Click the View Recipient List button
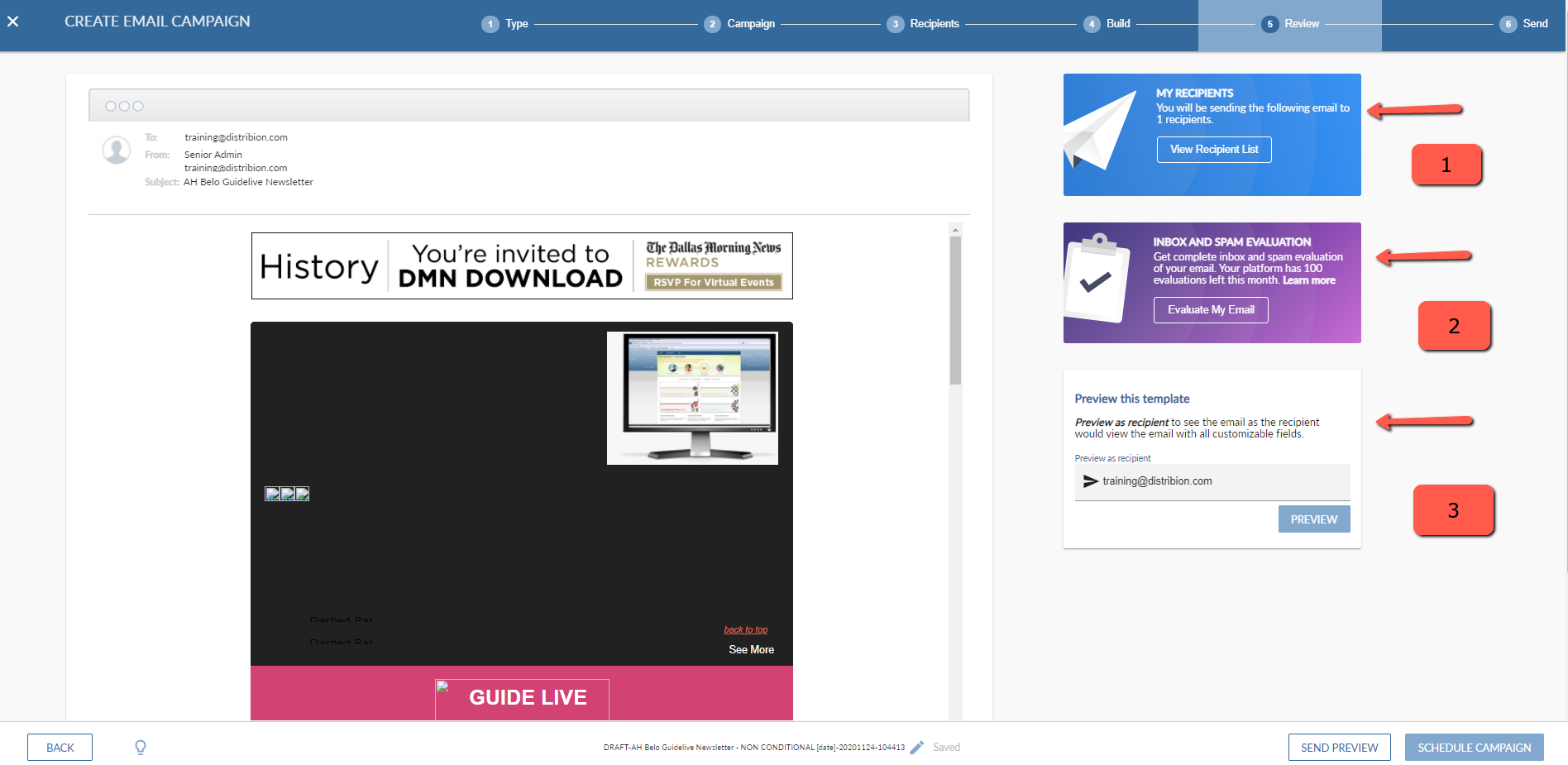This screenshot has height=765, width=1568. coord(1214,150)
